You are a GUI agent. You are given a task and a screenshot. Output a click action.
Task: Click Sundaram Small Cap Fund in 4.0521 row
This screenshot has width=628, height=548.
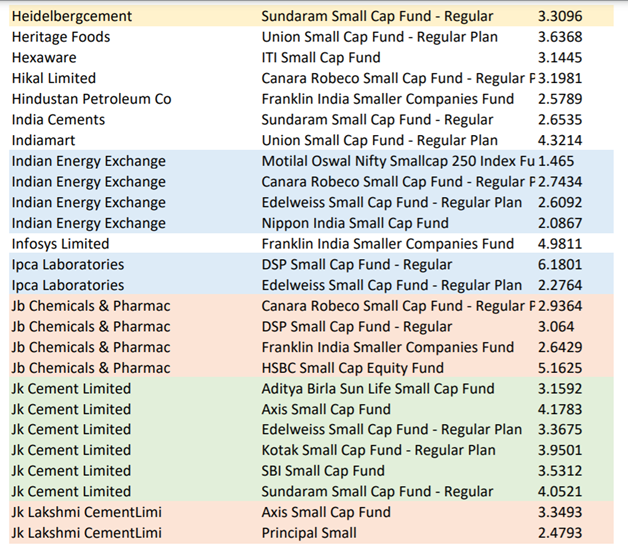[377, 492]
